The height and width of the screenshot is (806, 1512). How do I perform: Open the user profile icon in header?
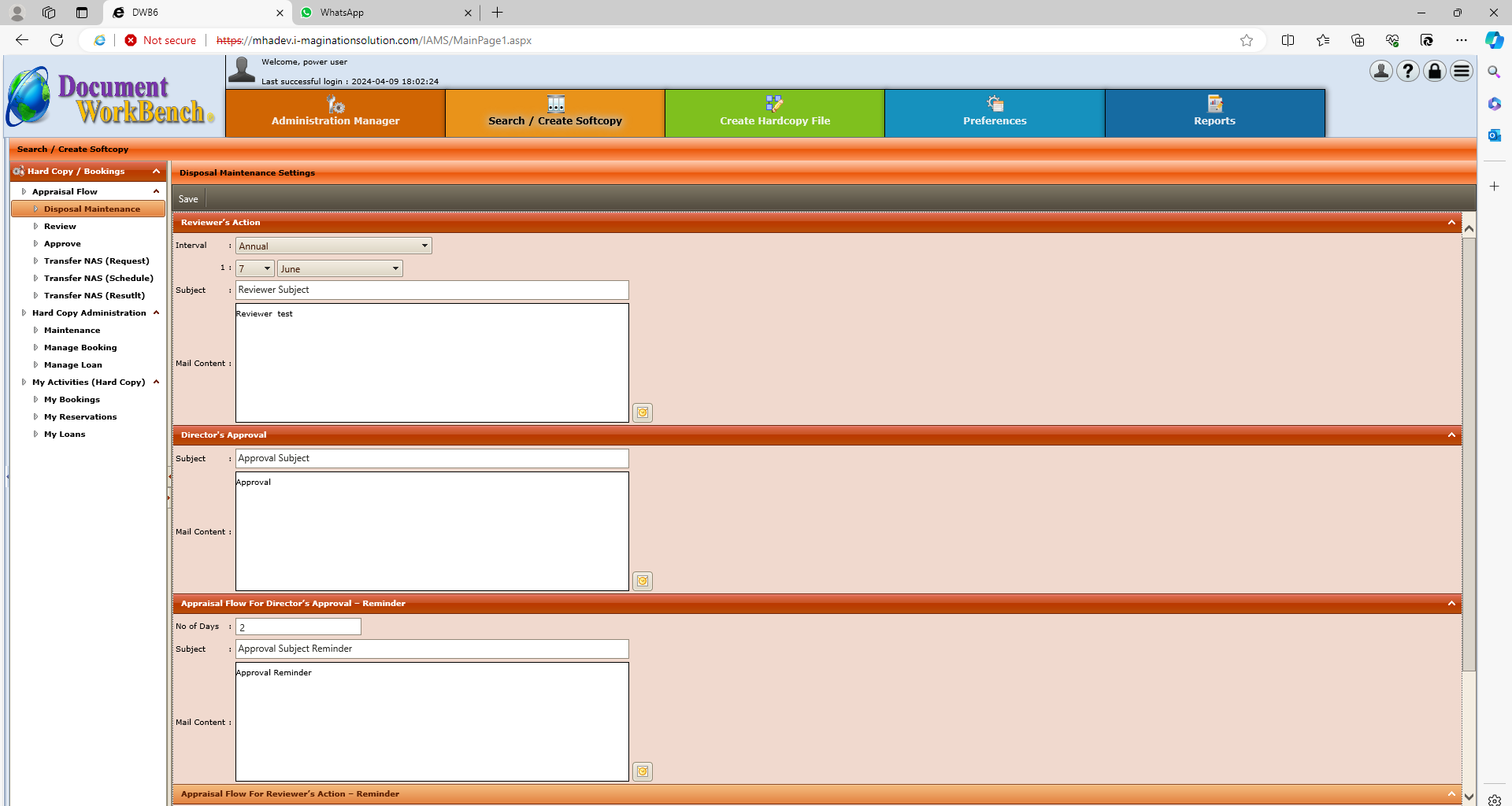pos(1380,72)
